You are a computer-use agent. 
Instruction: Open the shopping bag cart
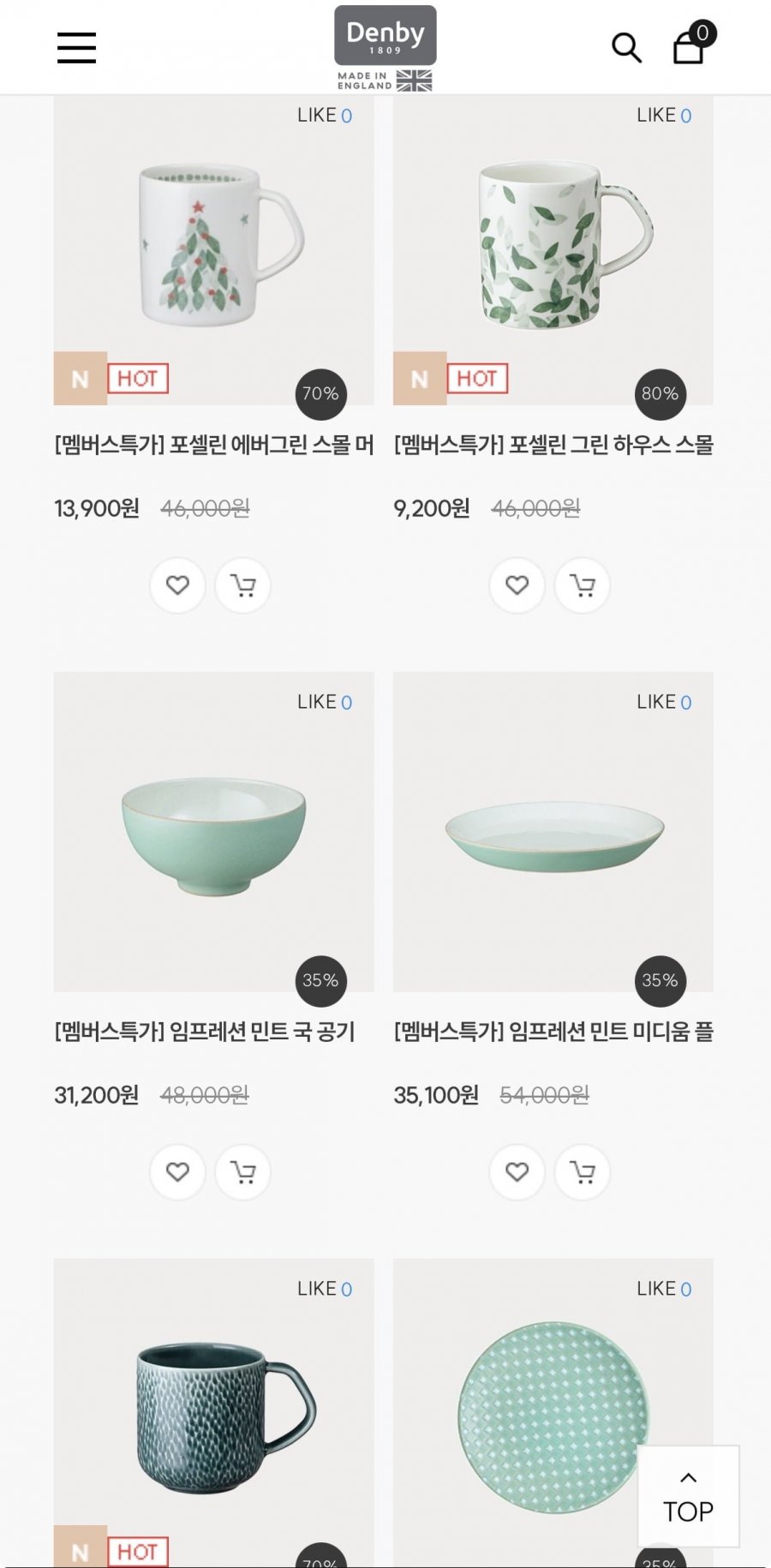tap(690, 47)
